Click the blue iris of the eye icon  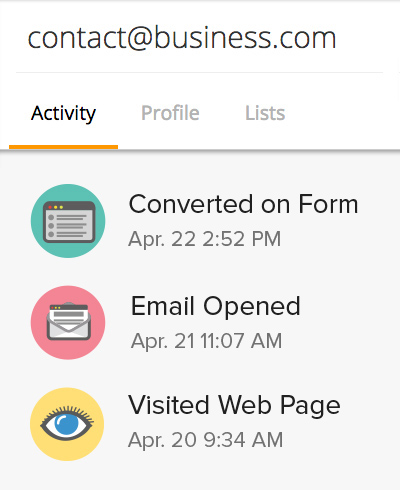67,424
